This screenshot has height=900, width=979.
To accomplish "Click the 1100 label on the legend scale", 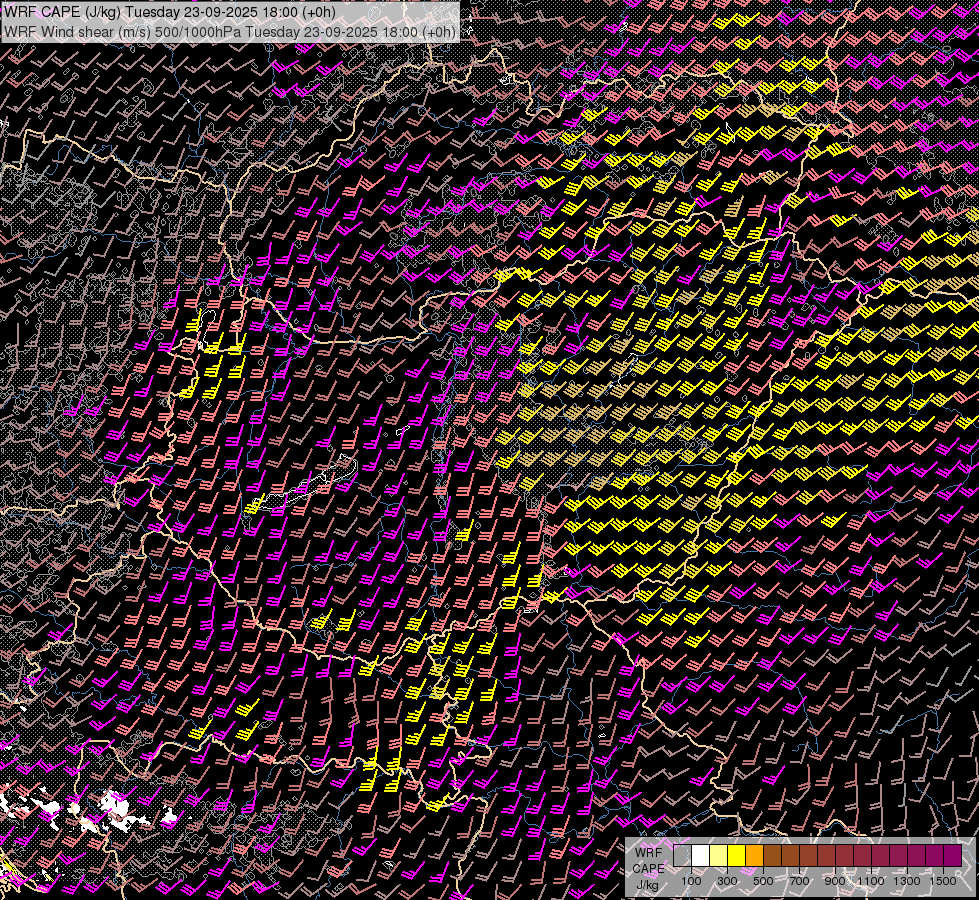I will click(x=871, y=881).
